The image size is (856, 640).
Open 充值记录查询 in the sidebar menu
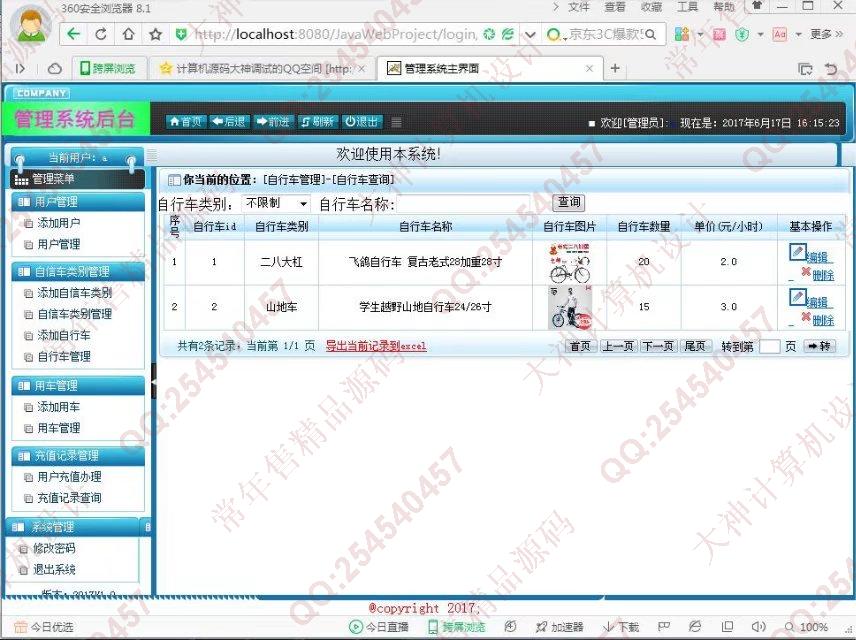69,498
